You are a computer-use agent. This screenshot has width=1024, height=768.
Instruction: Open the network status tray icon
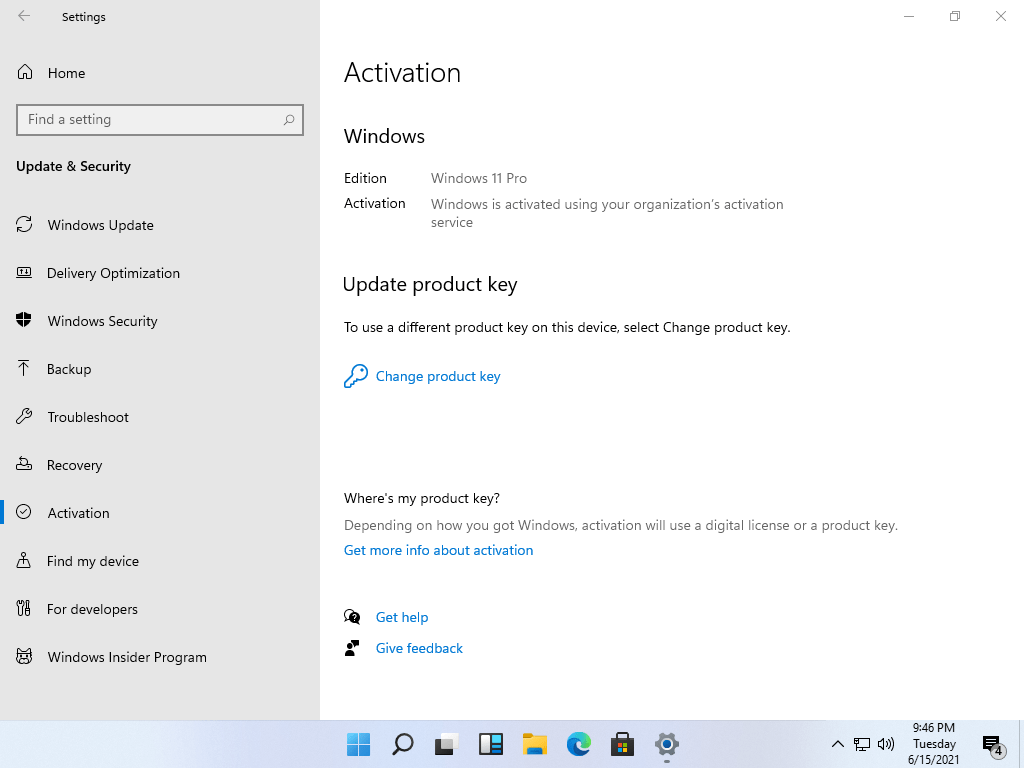(862, 744)
